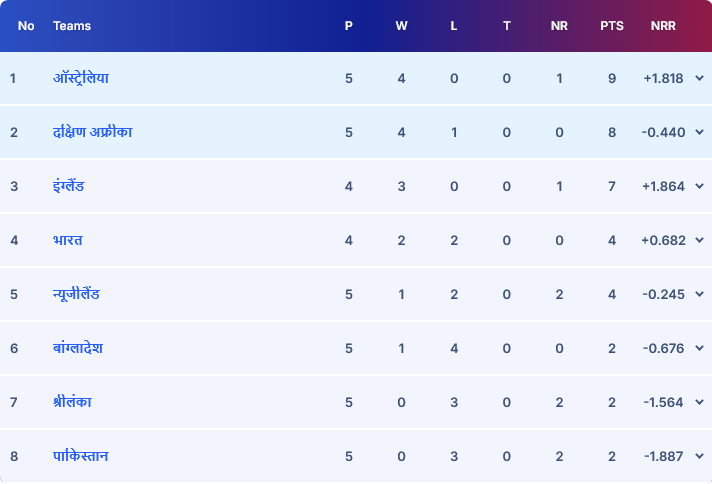712x484 pixels.
Task: Expand the बांग्लादेश row chevron
Action: [x=699, y=348]
